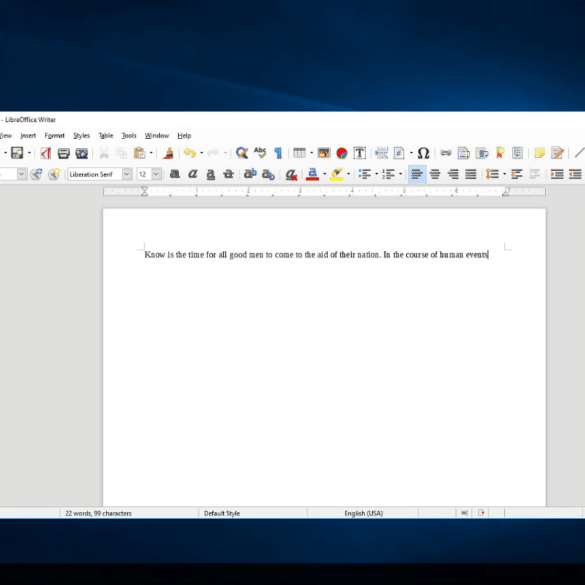The height and width of the screenshot is (585, 585).
Task: Click English (USA) language in status bar
Action: point(364,513)
